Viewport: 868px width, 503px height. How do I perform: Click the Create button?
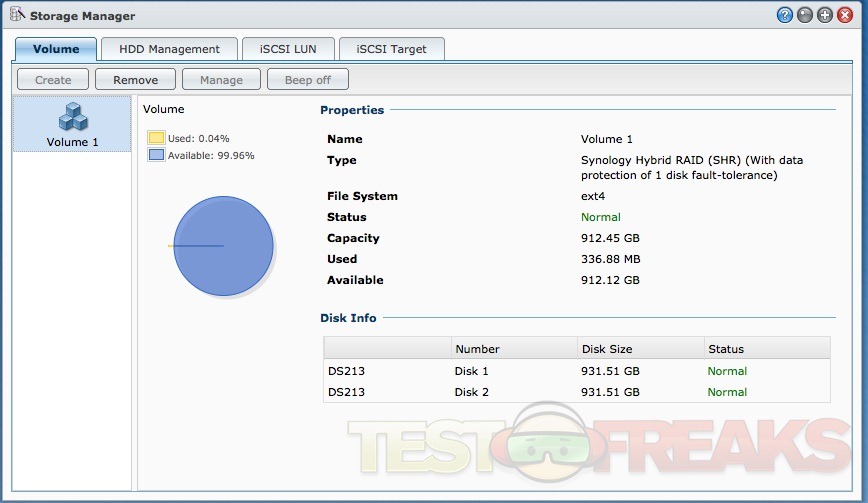pos(53,80)
